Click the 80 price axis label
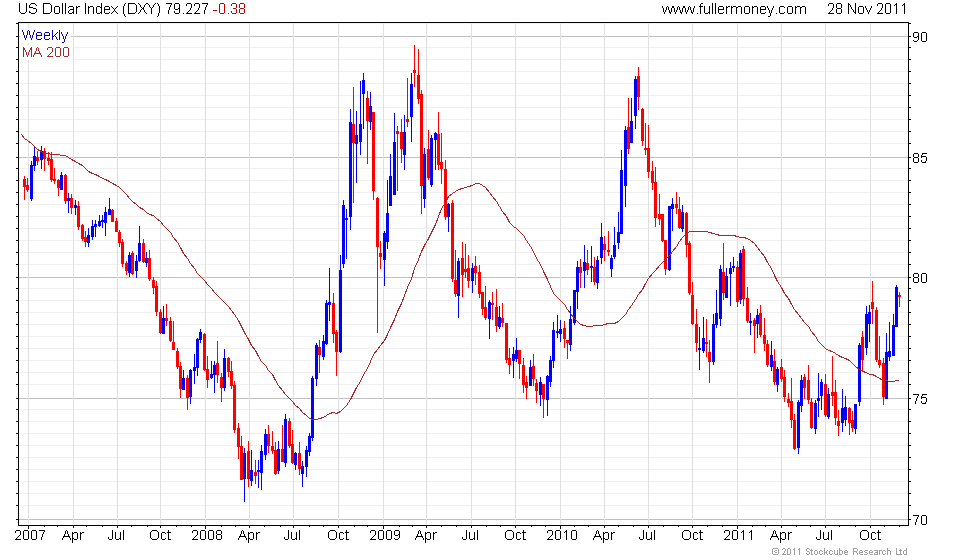Viewport: 960px width, 560px height. [x=920, y=278]
